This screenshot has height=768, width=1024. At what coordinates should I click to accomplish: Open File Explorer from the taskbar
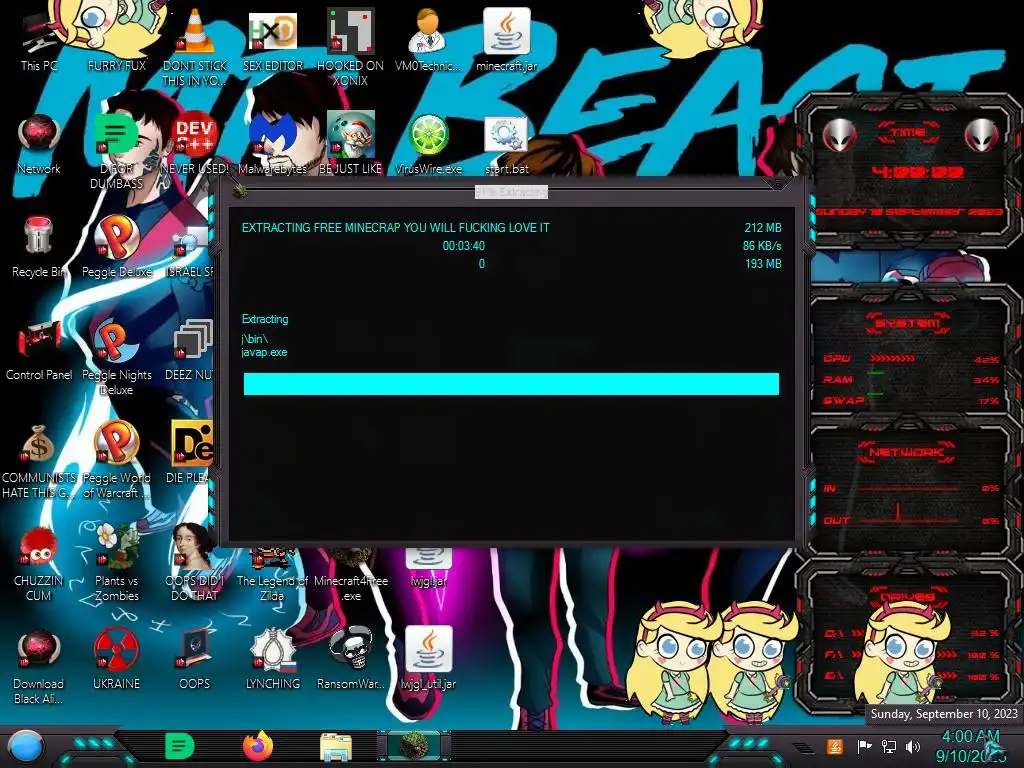(x=336, y=747)
